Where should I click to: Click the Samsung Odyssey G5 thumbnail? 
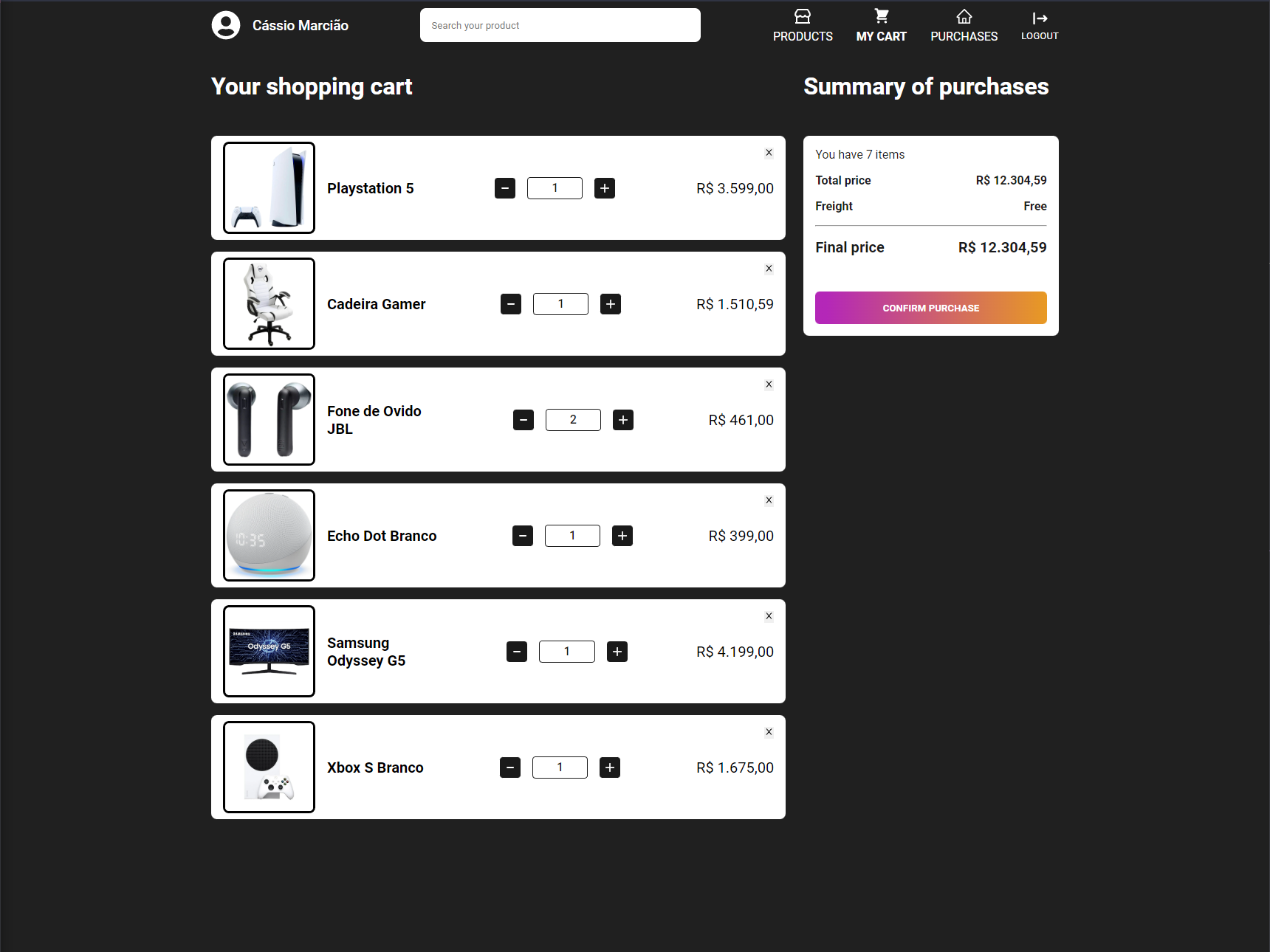tap(269, 651)
